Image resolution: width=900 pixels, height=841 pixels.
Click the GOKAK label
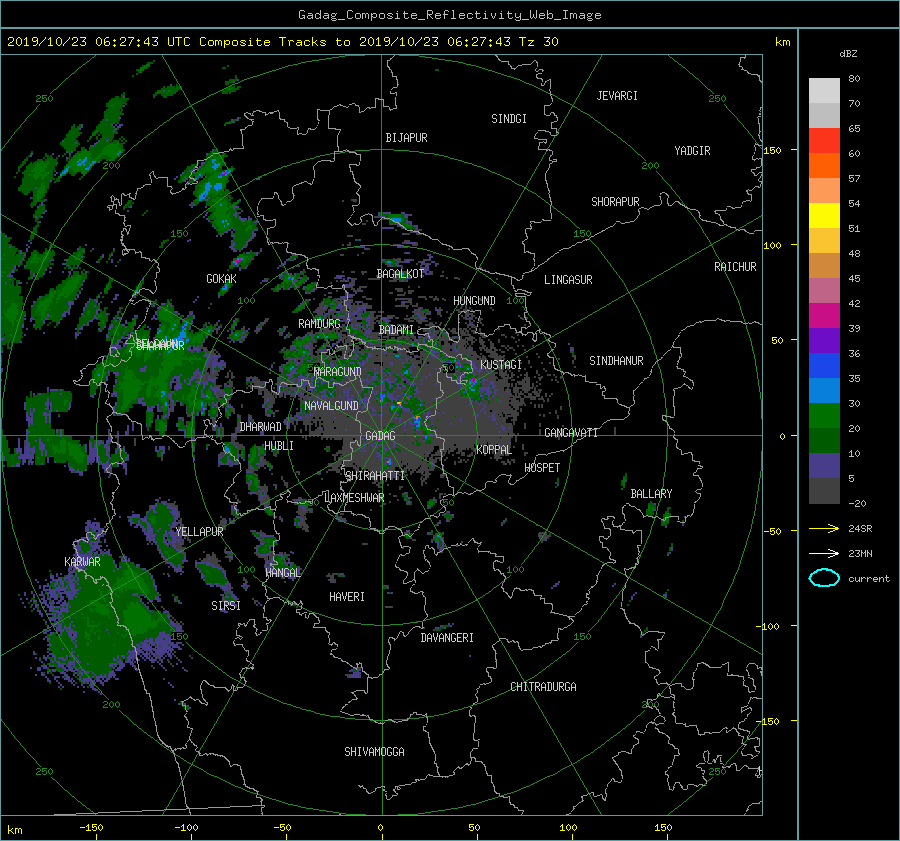222,279
